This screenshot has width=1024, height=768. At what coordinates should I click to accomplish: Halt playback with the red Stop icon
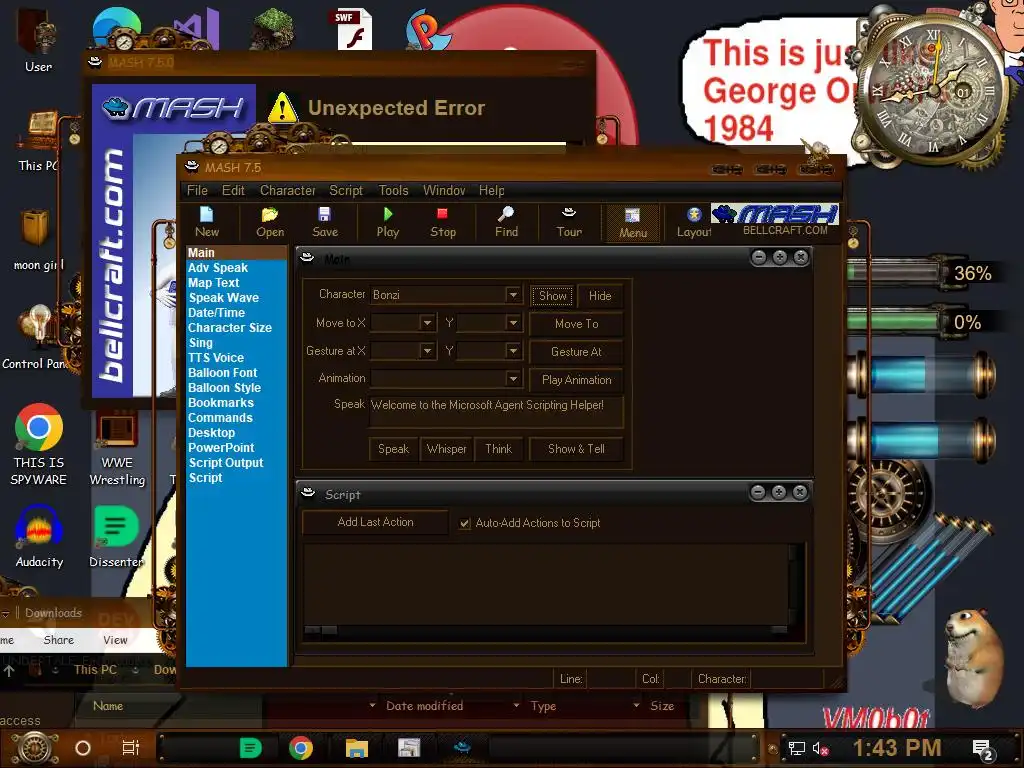pyautogui.click(x=443, y=223)
